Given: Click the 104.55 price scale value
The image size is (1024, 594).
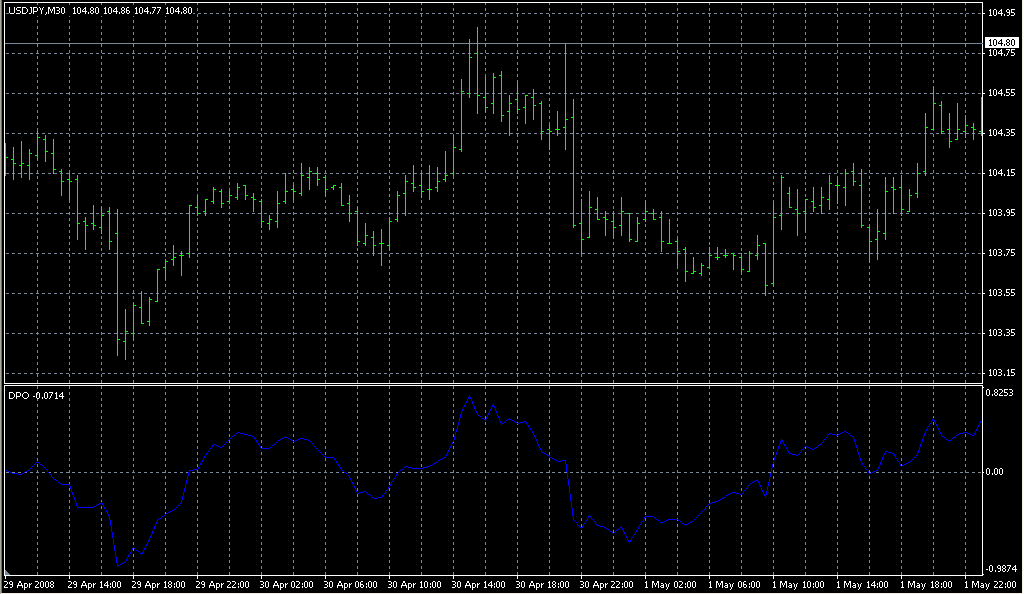Looking at the screenshot, I should [x=1001, y=93].
